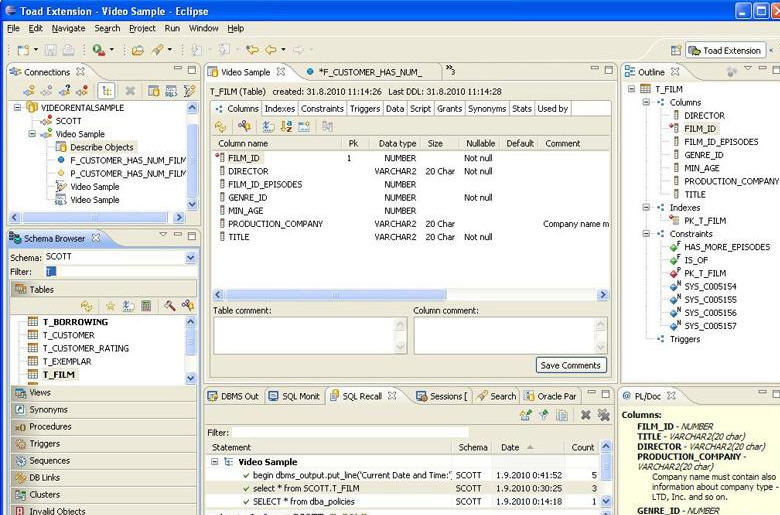Screen dimensions: 780x515
Task: Click the scissors edit icon in Columns toolbar
Action: click(x=244, y=126)
